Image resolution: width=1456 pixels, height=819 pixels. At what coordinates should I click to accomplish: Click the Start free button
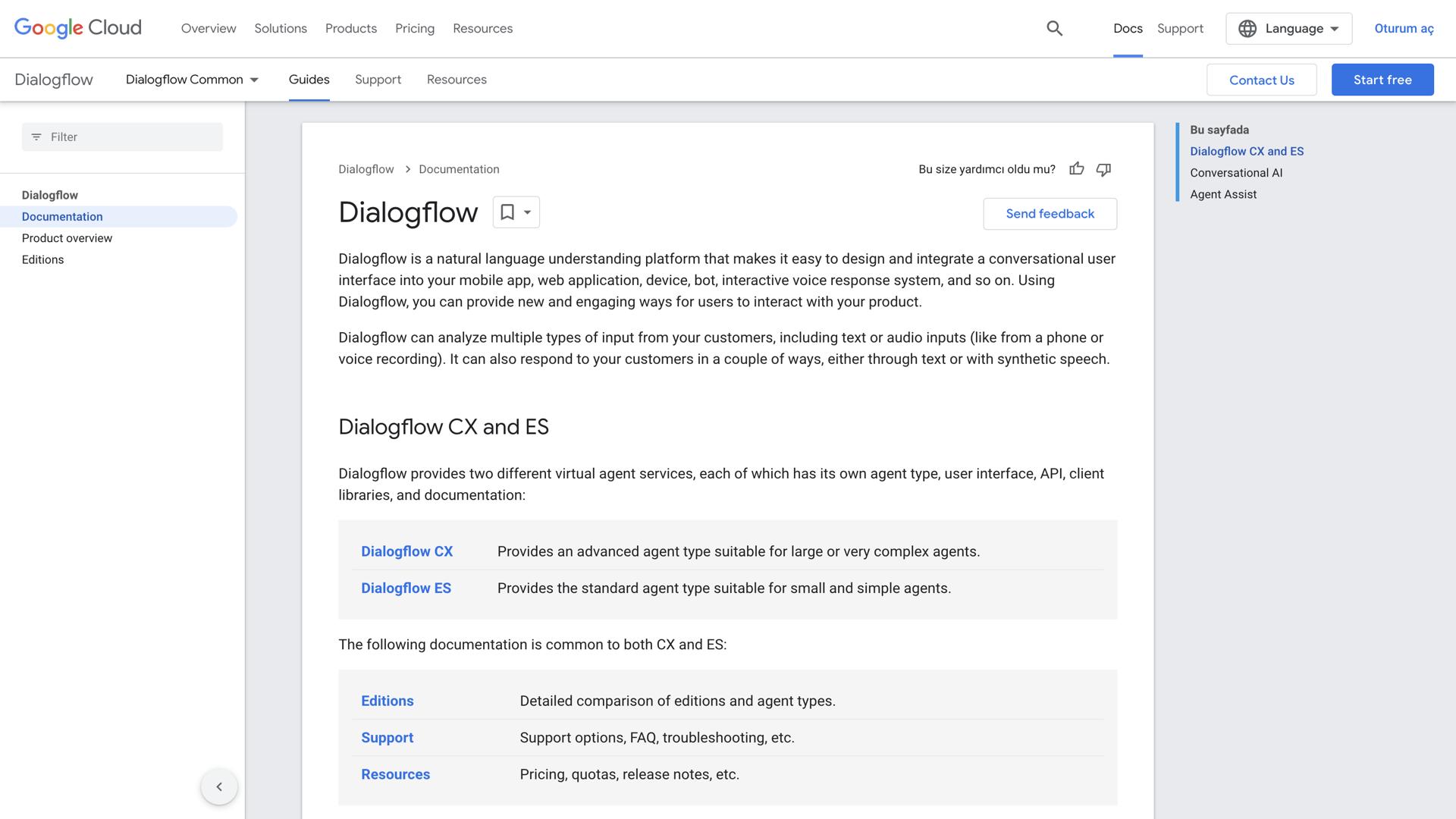pos(1382,79)
